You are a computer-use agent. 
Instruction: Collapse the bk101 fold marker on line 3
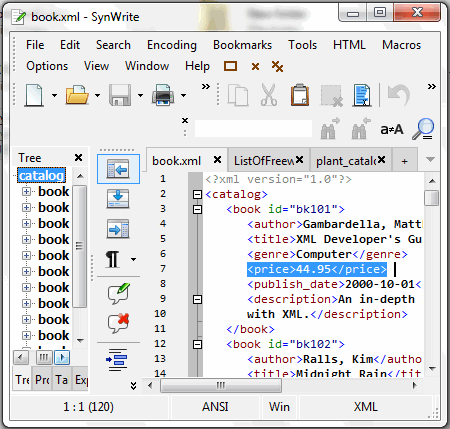(198, 209)
